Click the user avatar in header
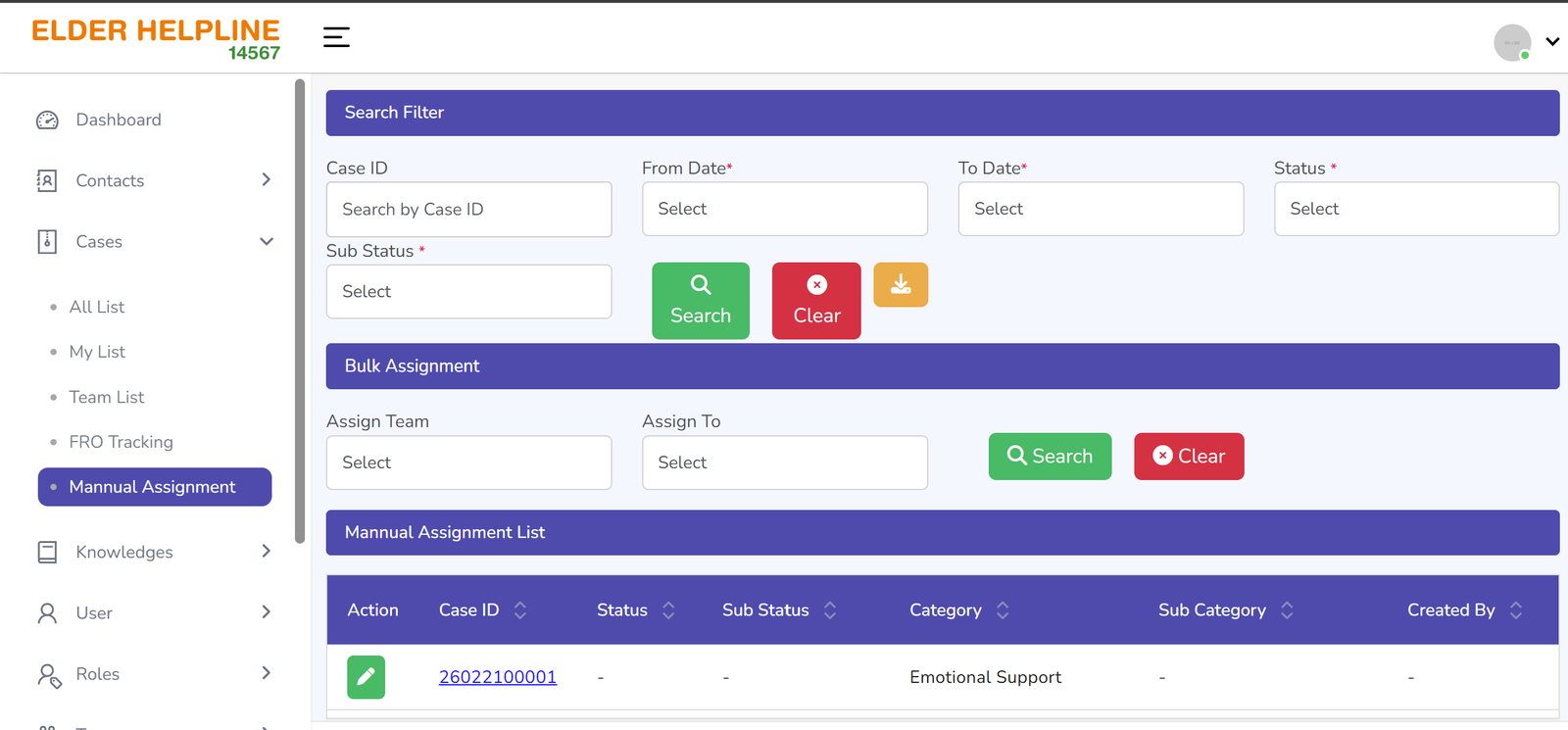1568x730 pixels. pos(1512,42)
